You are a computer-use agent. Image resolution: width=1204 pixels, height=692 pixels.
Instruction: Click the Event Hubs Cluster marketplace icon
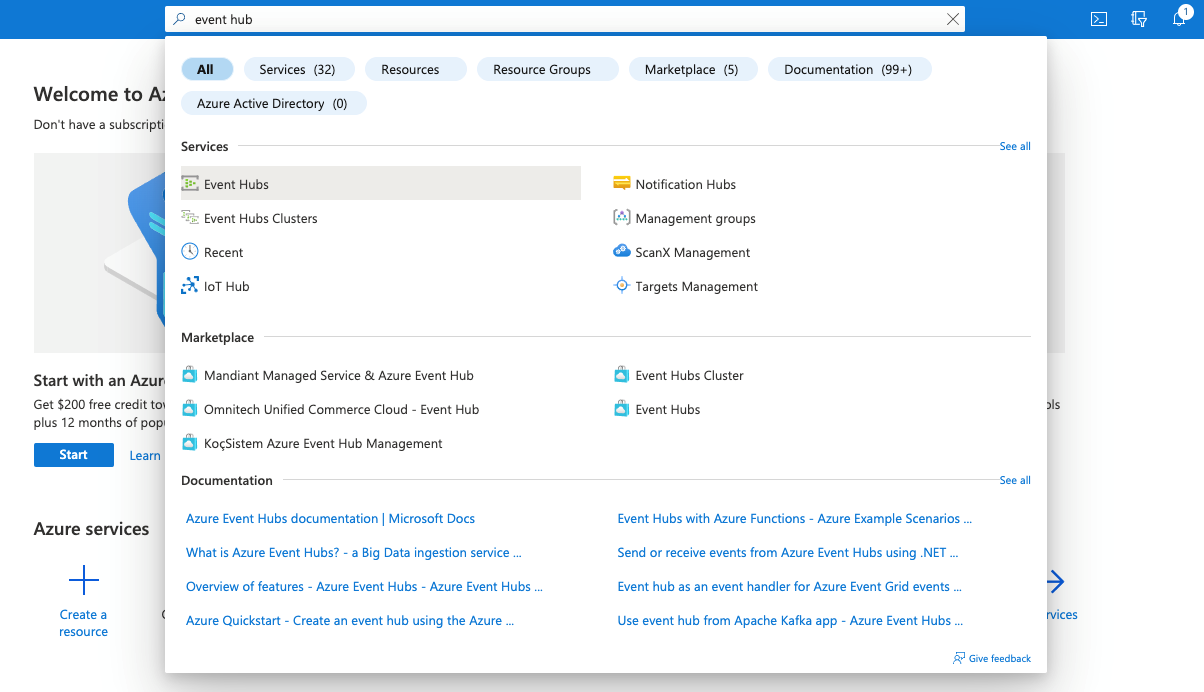(x=622, y=375)
